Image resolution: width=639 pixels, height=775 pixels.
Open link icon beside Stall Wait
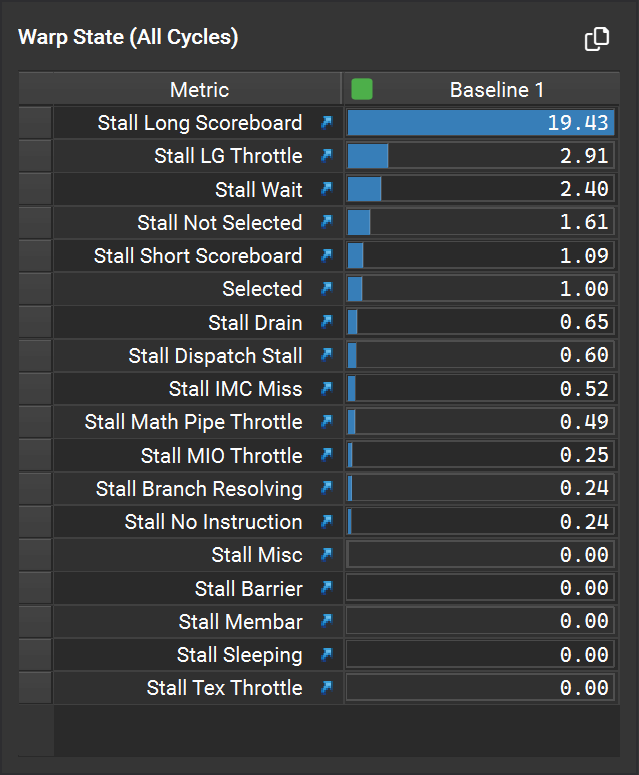[327, 189]
